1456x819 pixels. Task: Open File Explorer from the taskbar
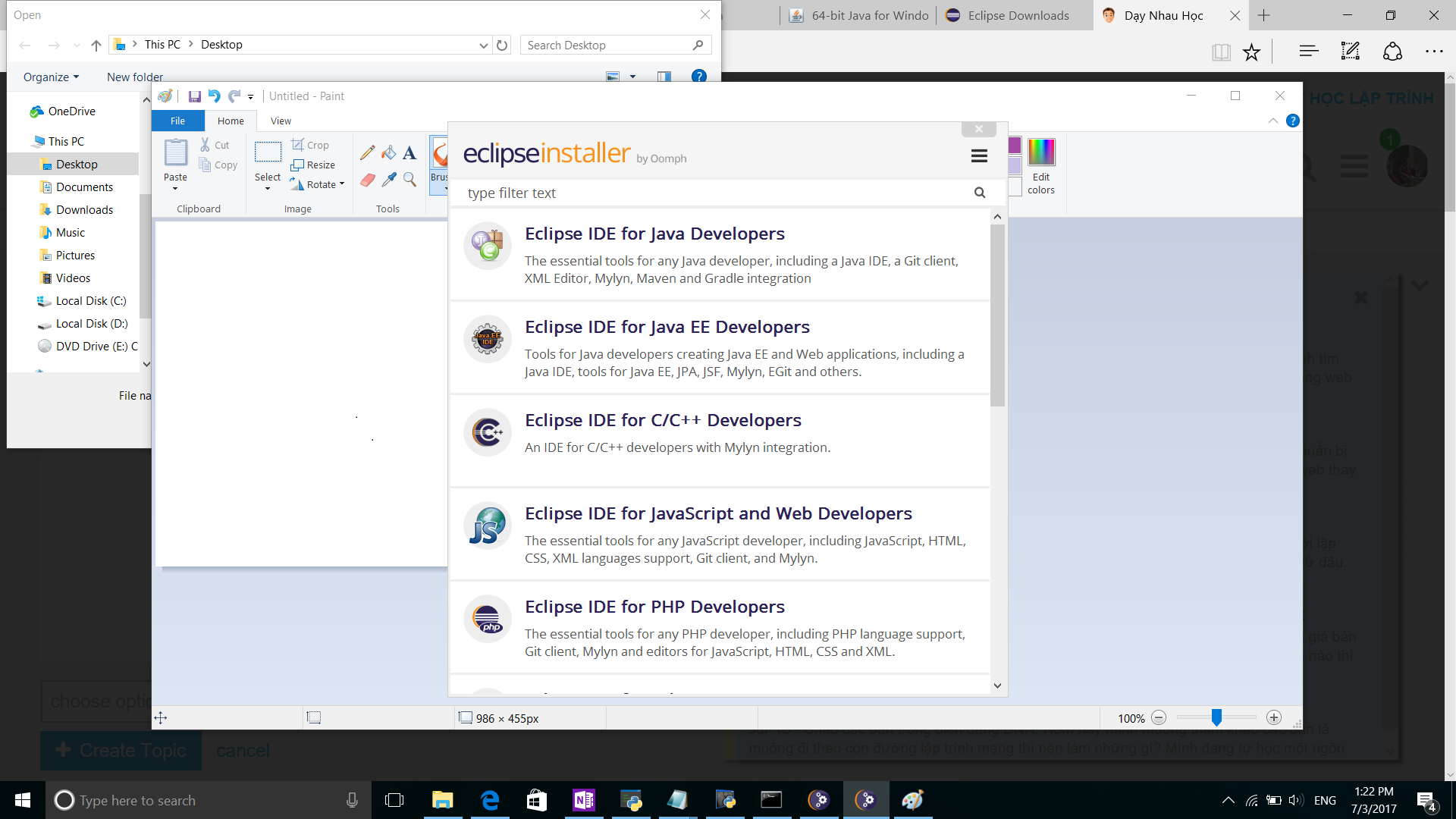(442, 800)
